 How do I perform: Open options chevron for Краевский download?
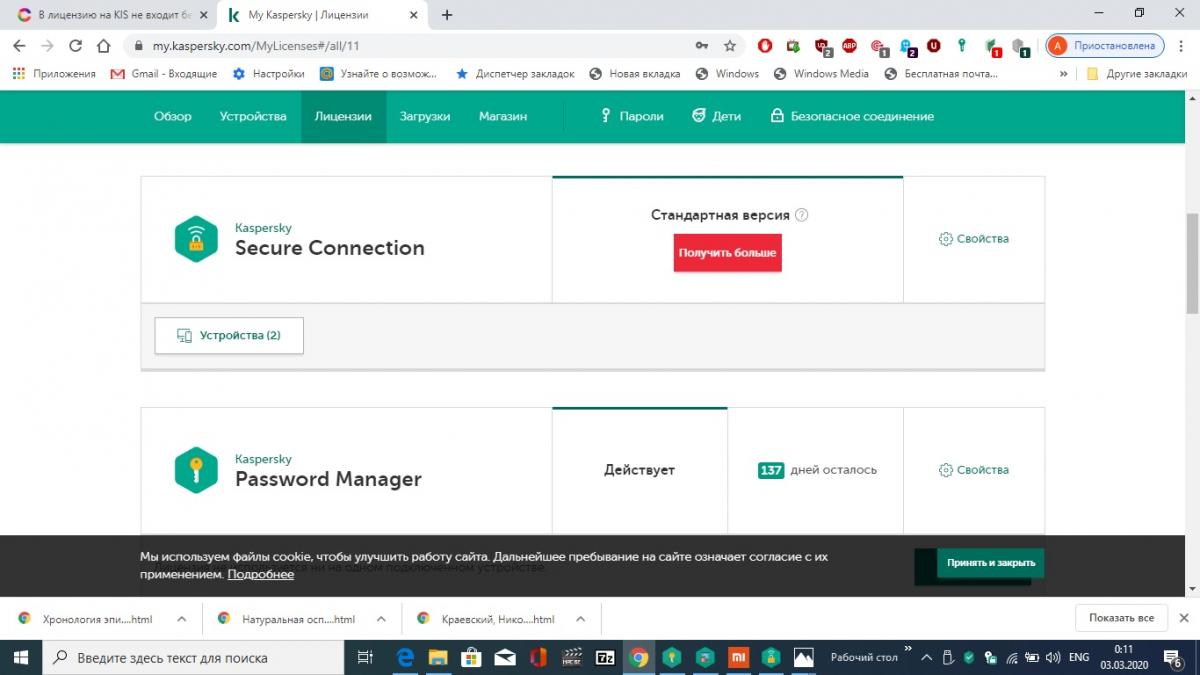point(581,619)
